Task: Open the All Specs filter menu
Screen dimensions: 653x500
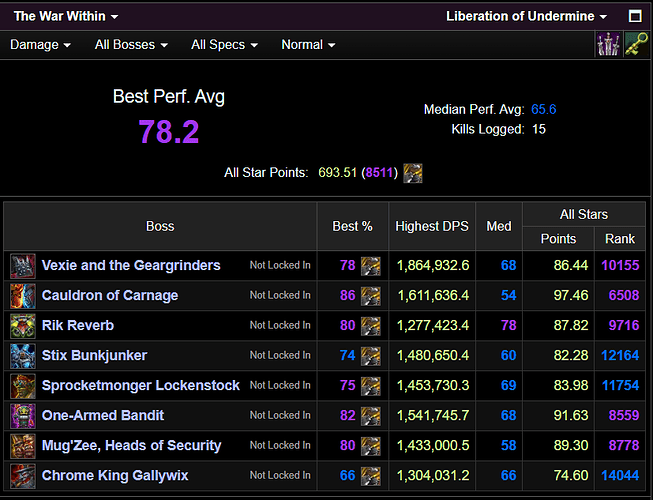Action: (224, 45)
